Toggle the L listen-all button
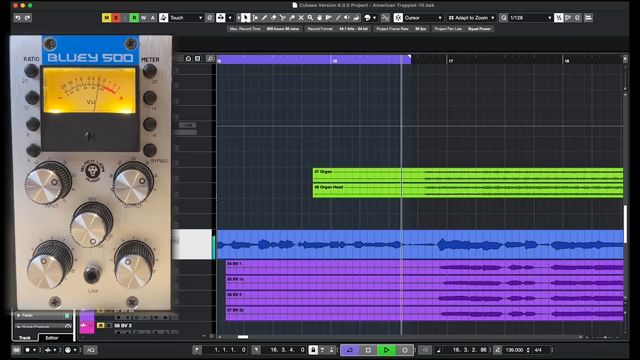This screenshot has width=640, height=360. click(125, 18)
